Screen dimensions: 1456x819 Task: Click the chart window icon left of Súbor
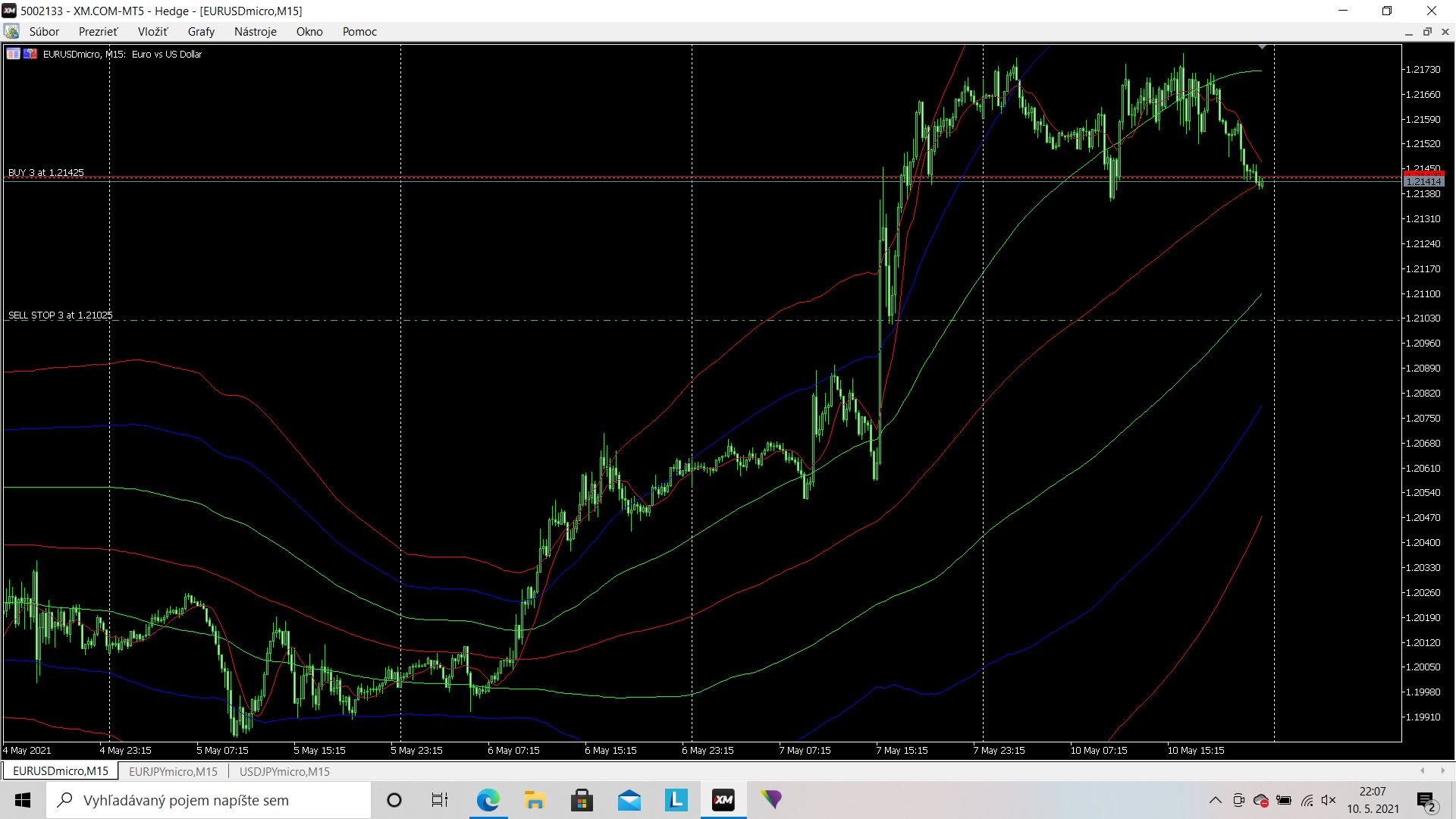click(11, 32)
